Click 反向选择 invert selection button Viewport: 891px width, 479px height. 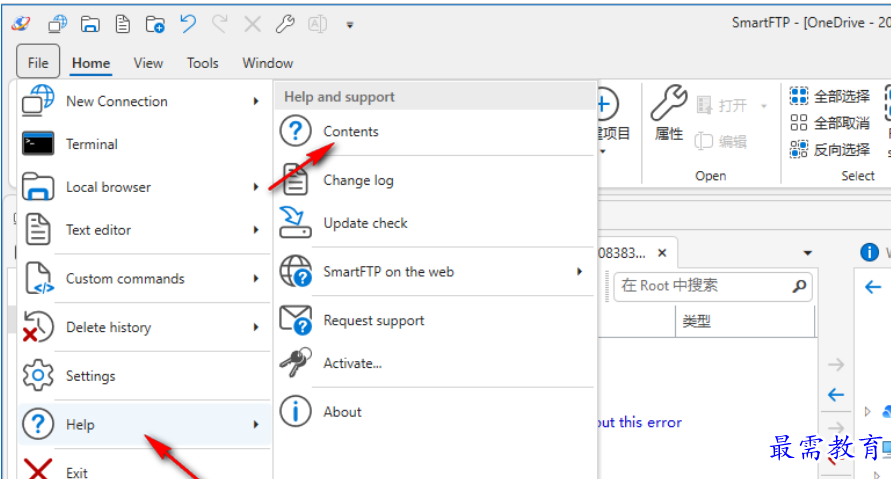click(x=830, y=149)
